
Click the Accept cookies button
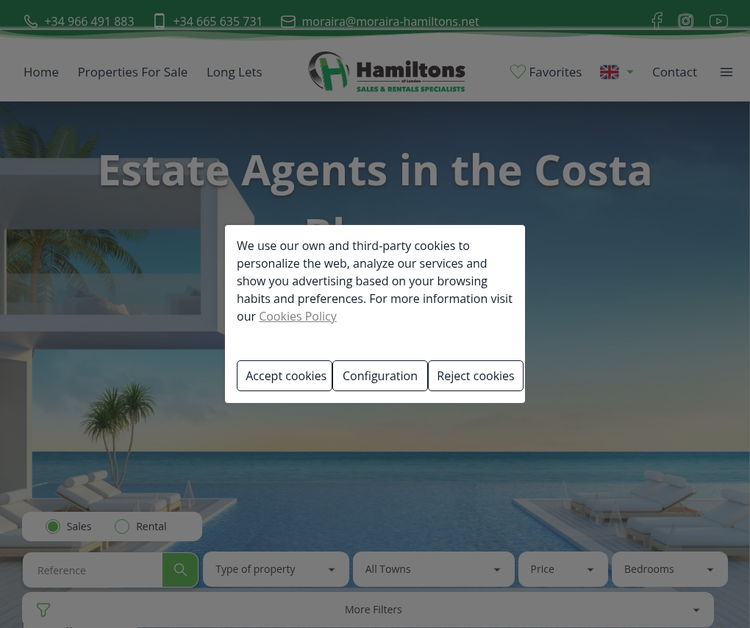tap(285, 375)
